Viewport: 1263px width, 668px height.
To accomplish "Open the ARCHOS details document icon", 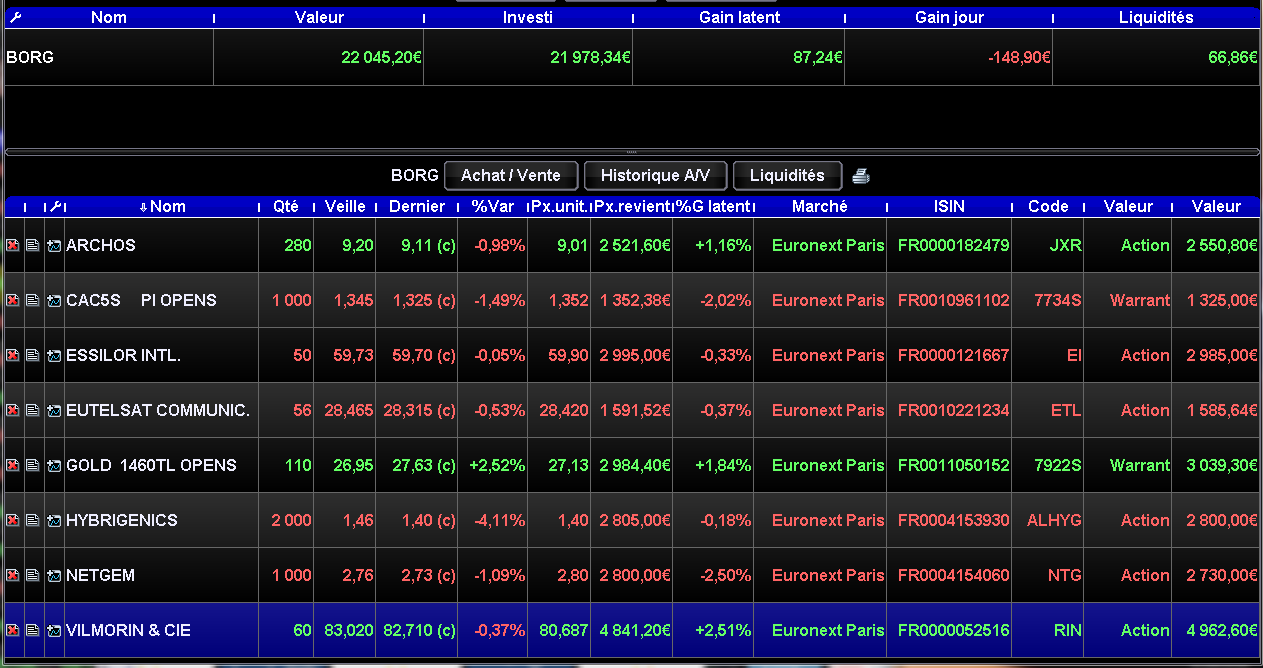I will click(x=33, y=245).
